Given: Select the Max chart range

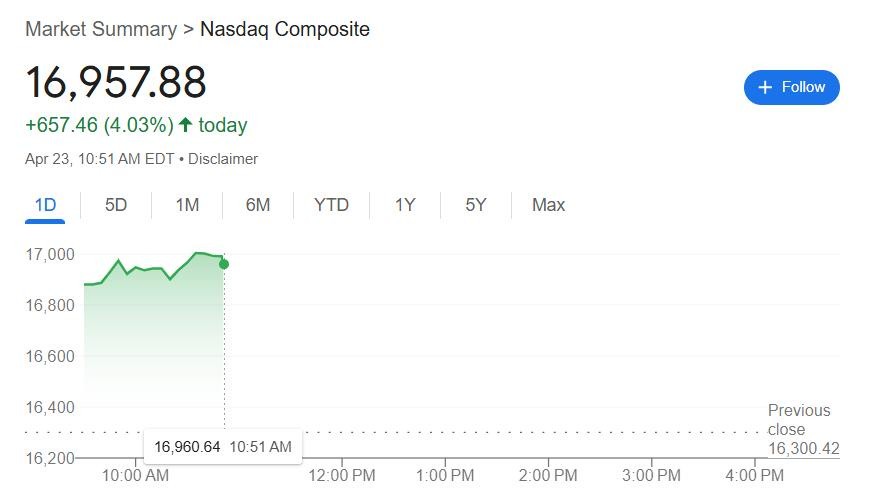Looking at the screenshot, I should (548, 205).
